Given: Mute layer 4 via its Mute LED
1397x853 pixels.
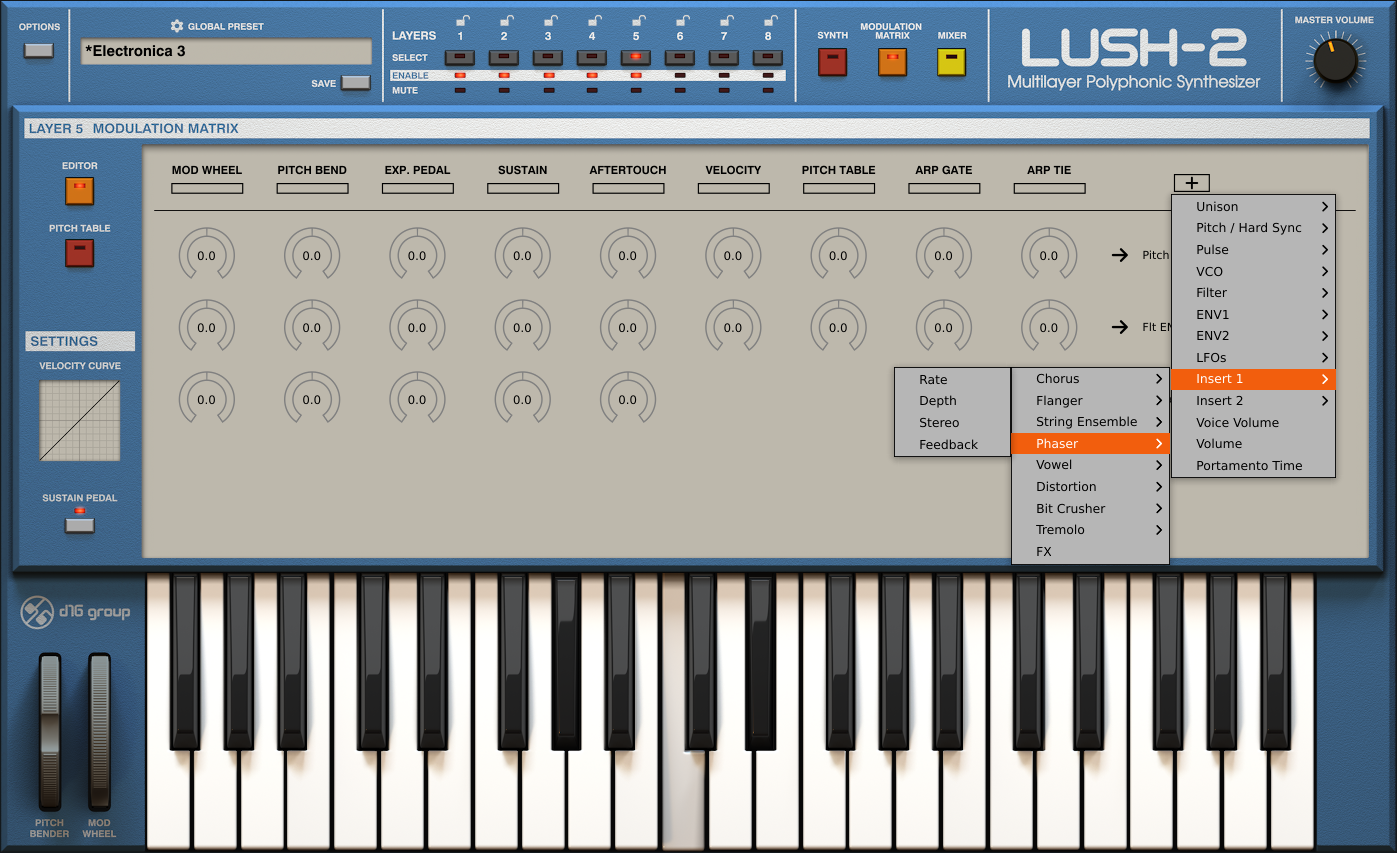Looking at the screenshot, I should click(x=592, y=90).
